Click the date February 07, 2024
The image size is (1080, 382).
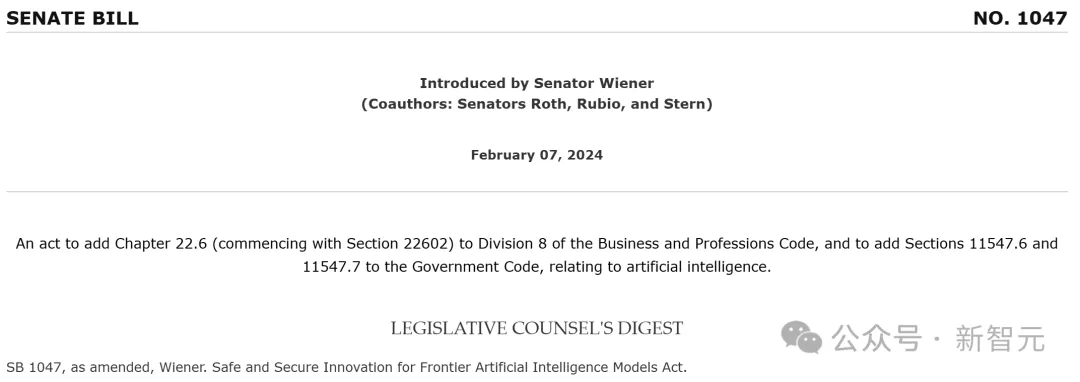[x=537, y=155]
